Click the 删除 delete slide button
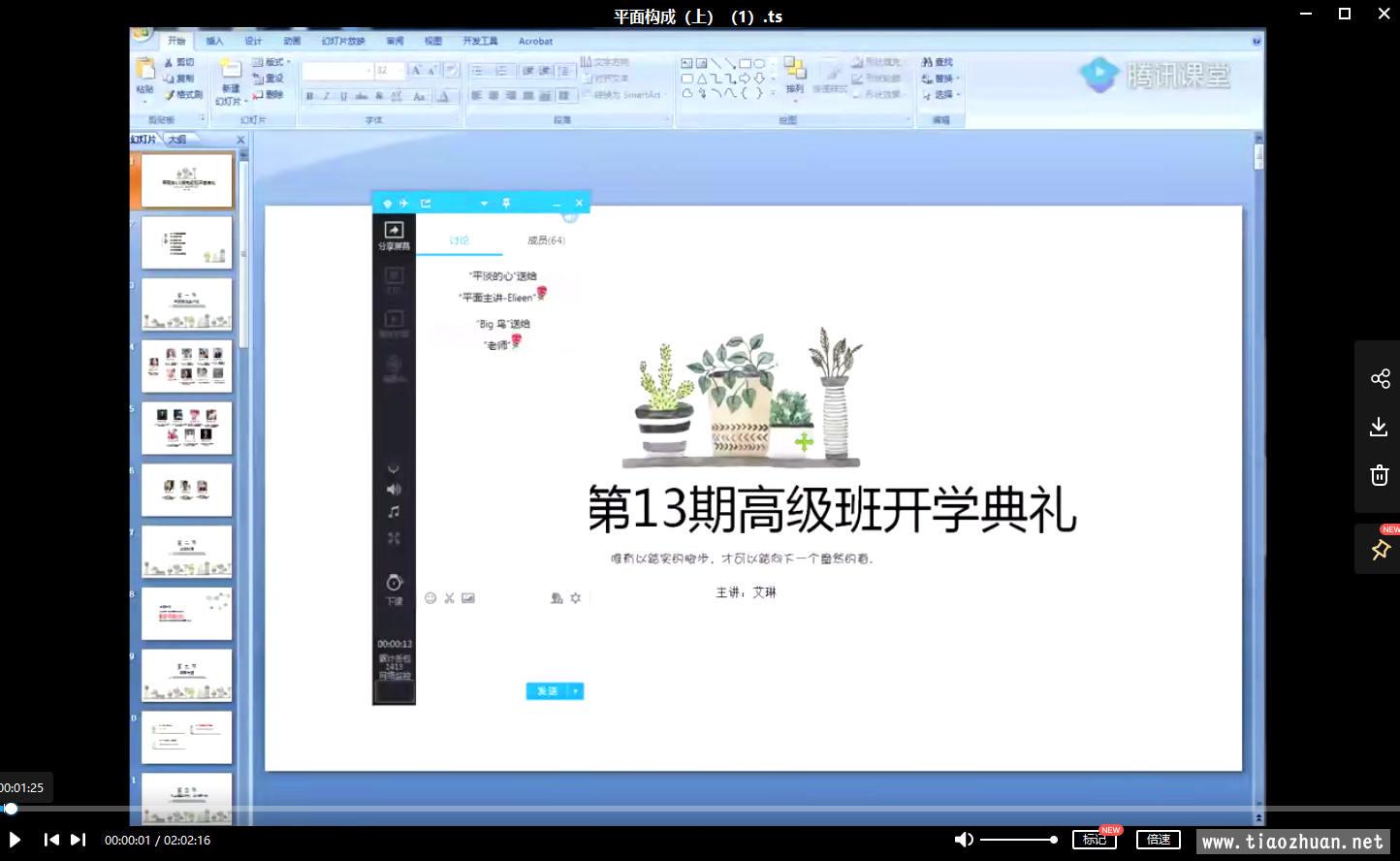This screenshot has height=861, width=1400. 269,95
